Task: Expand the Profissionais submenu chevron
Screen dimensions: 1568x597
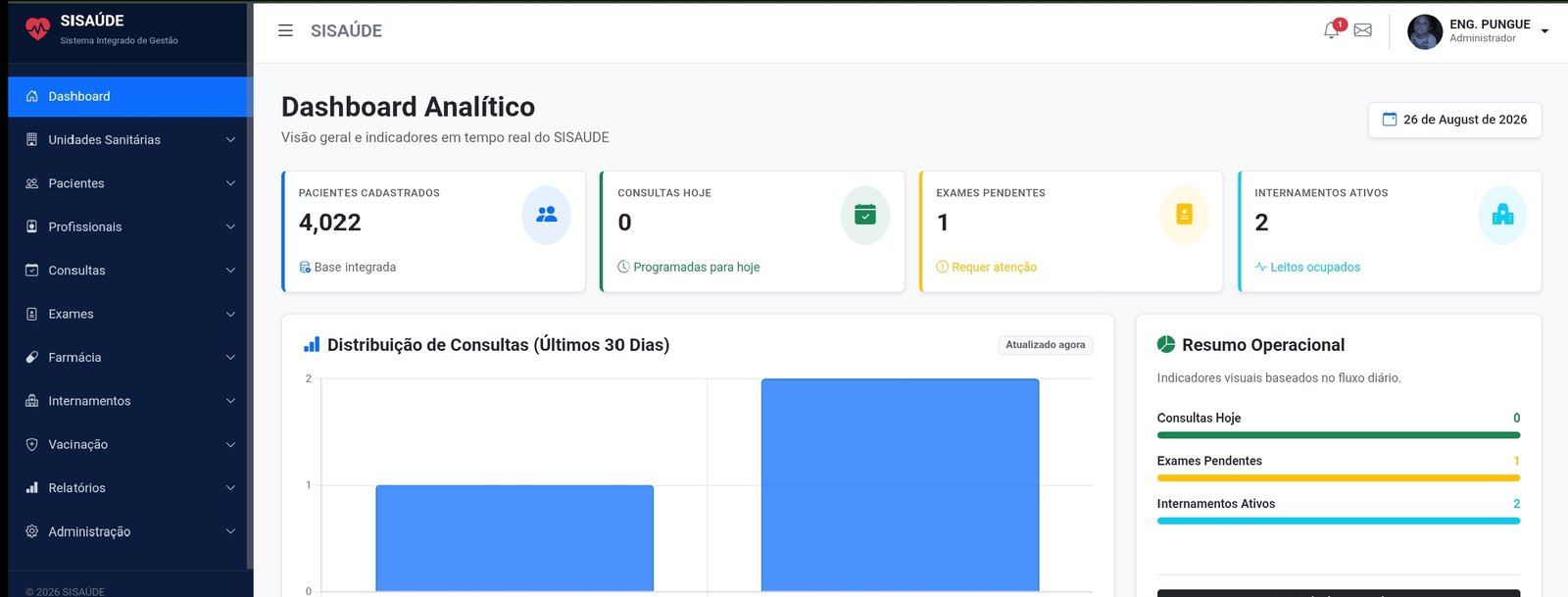Action: (x=230, y=226)
